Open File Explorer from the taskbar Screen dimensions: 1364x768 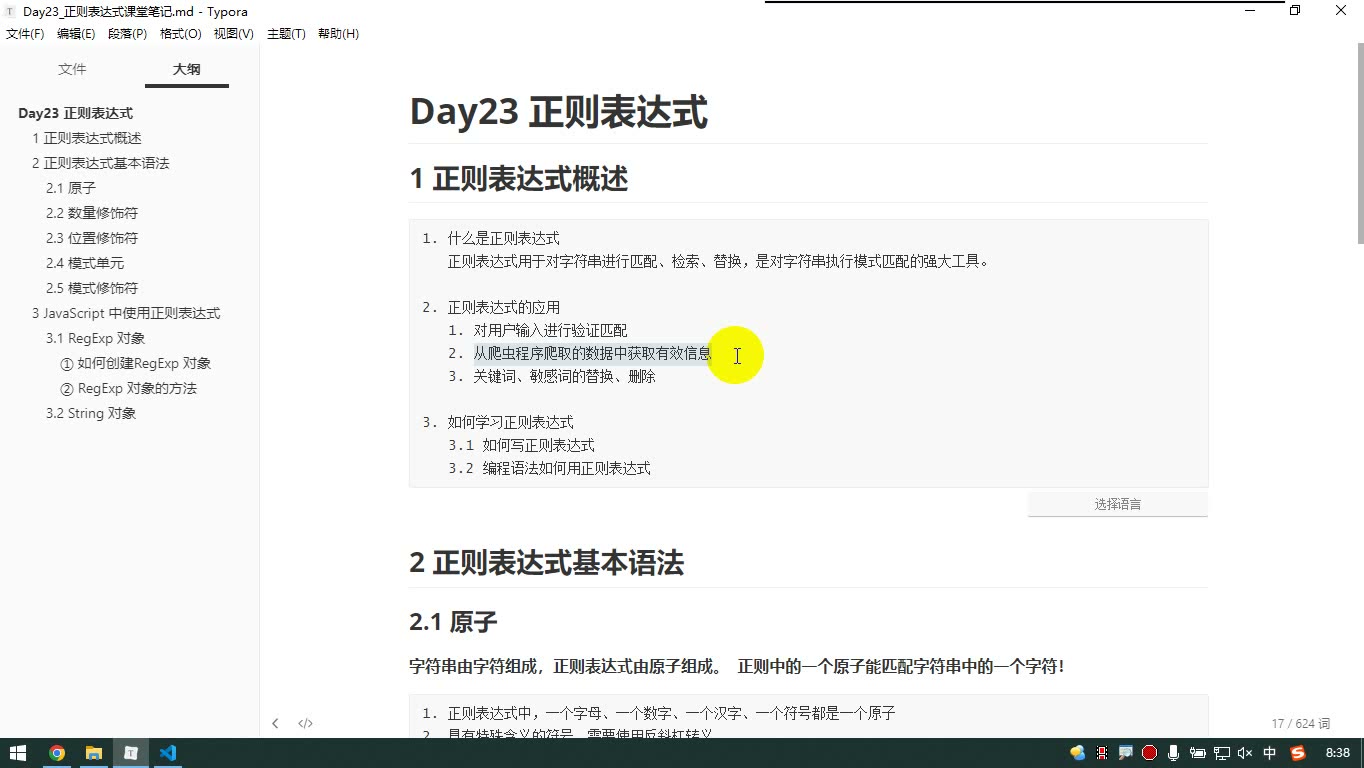(x=94, y=753)
